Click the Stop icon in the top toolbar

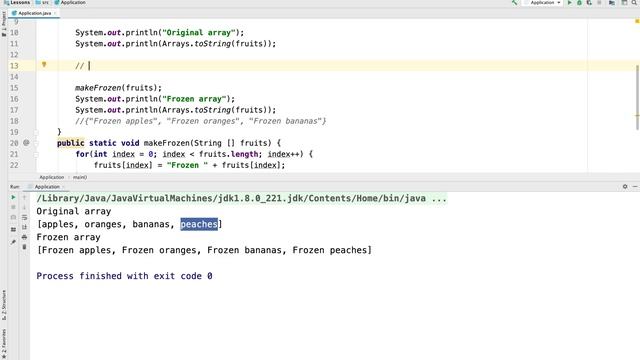[599, 2]
